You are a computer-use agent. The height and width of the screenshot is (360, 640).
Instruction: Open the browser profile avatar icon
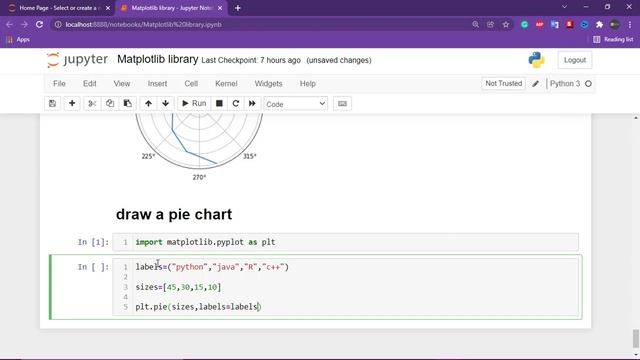pyautogui.click(x=615, y=24)
